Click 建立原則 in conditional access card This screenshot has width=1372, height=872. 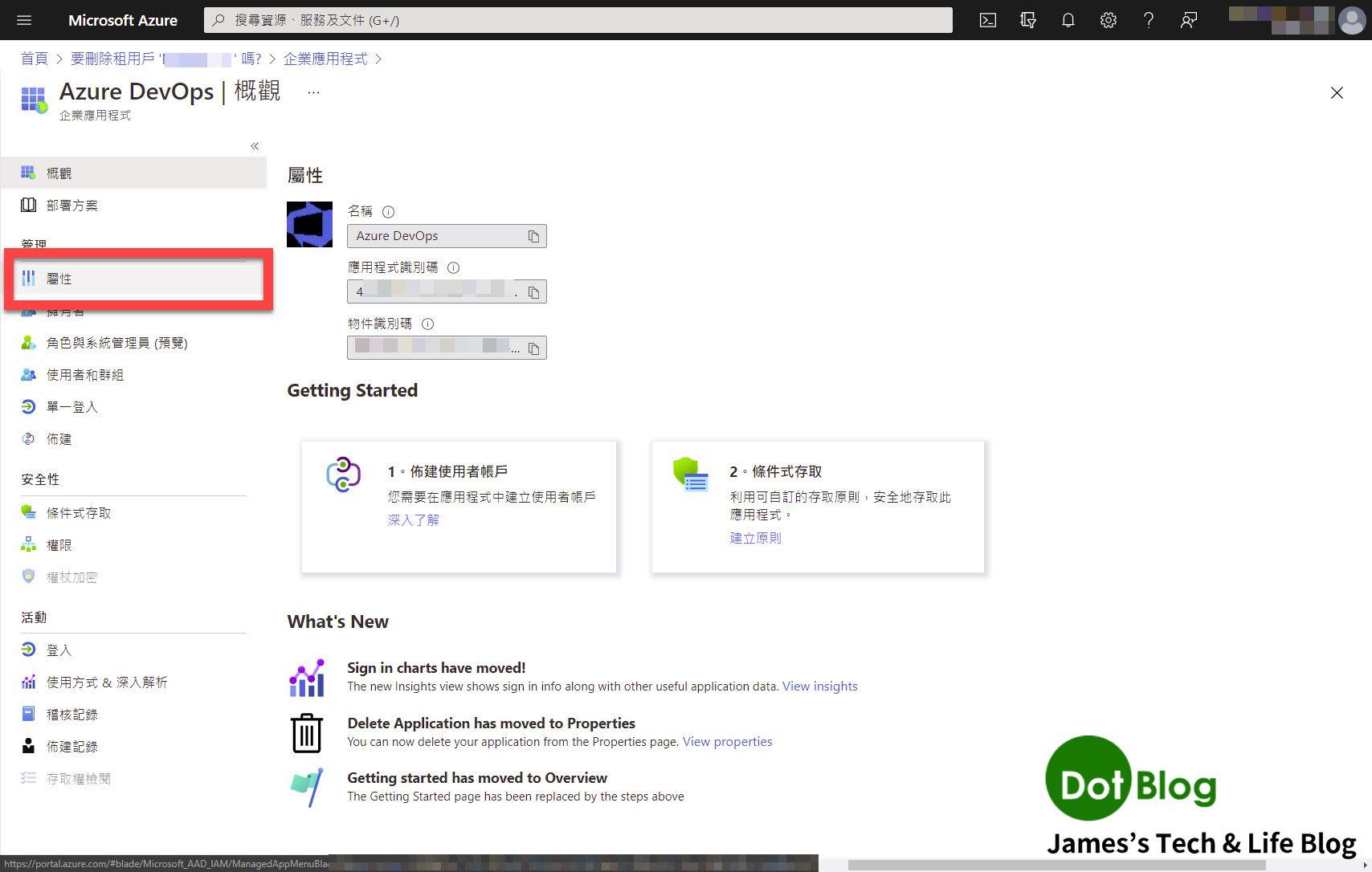[755, 538]
